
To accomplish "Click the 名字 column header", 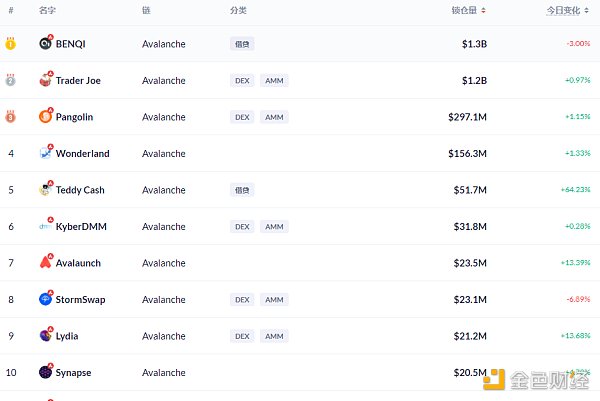I will [x=47, y=10].
